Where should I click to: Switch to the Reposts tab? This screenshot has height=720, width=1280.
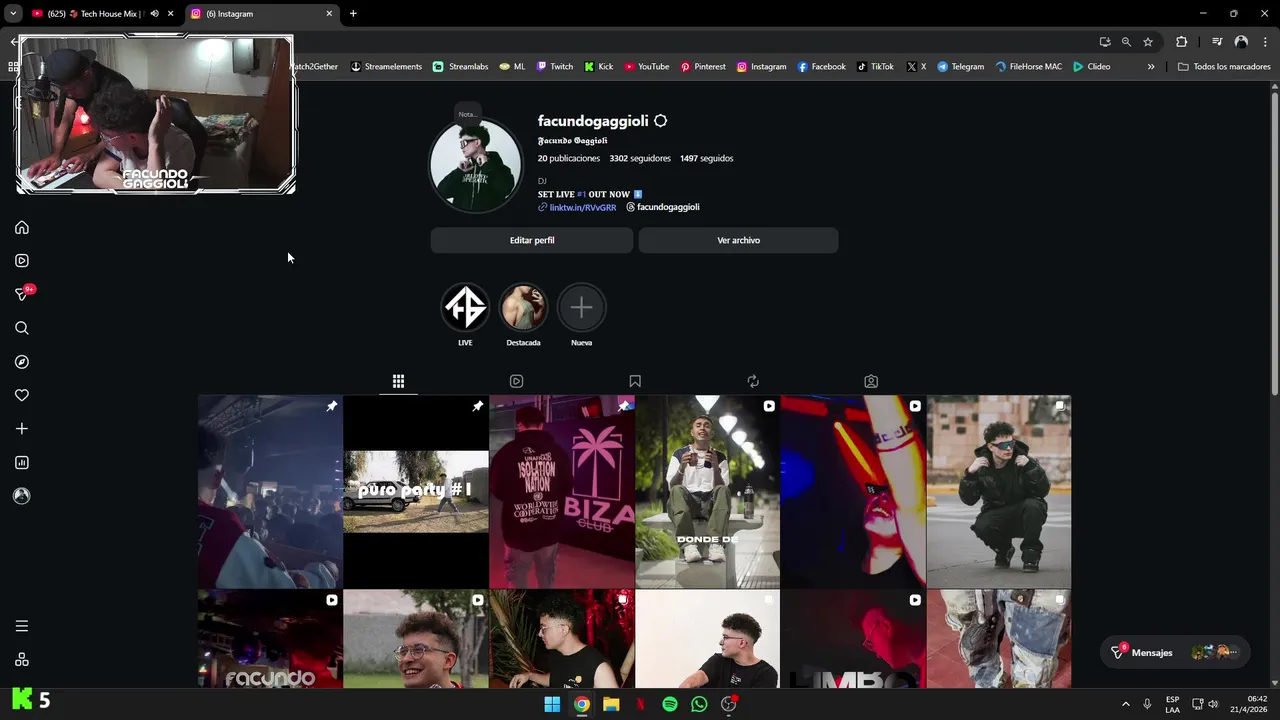pos(753,381)
